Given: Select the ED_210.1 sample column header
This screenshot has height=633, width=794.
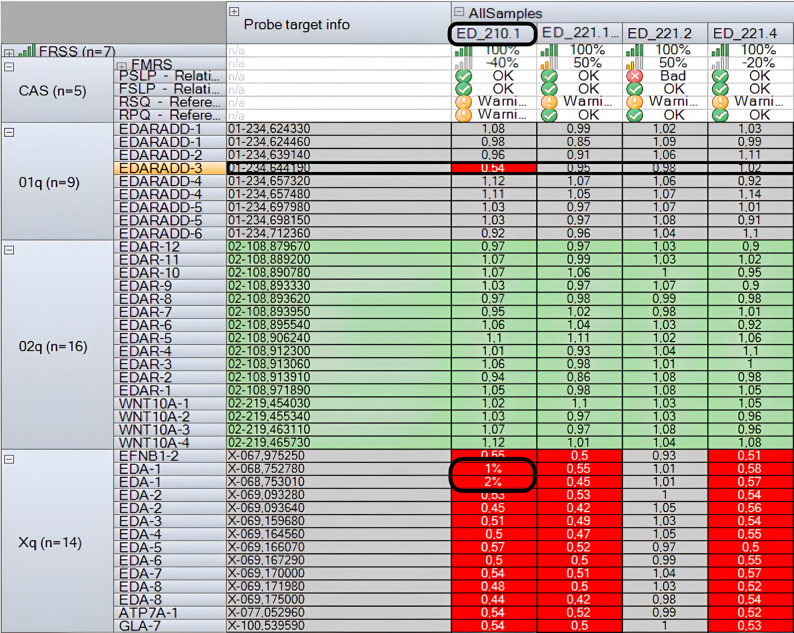Looking at the screenshot, I should point(492,33).
